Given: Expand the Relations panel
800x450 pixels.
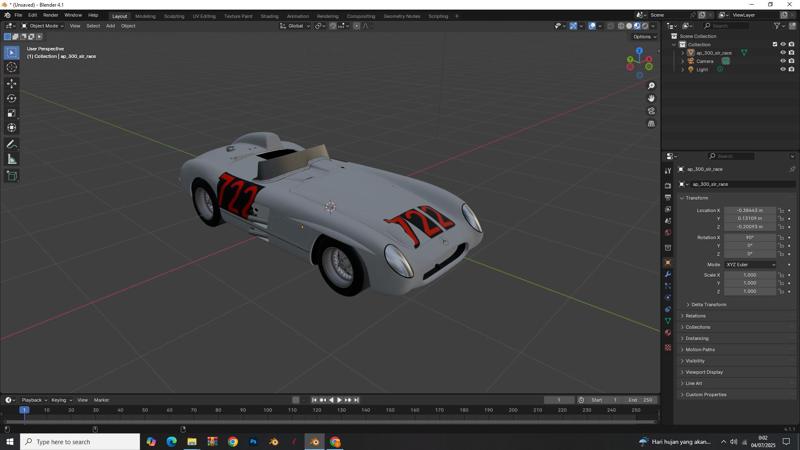Looking at the screenshot, I should tap(693, 316).
